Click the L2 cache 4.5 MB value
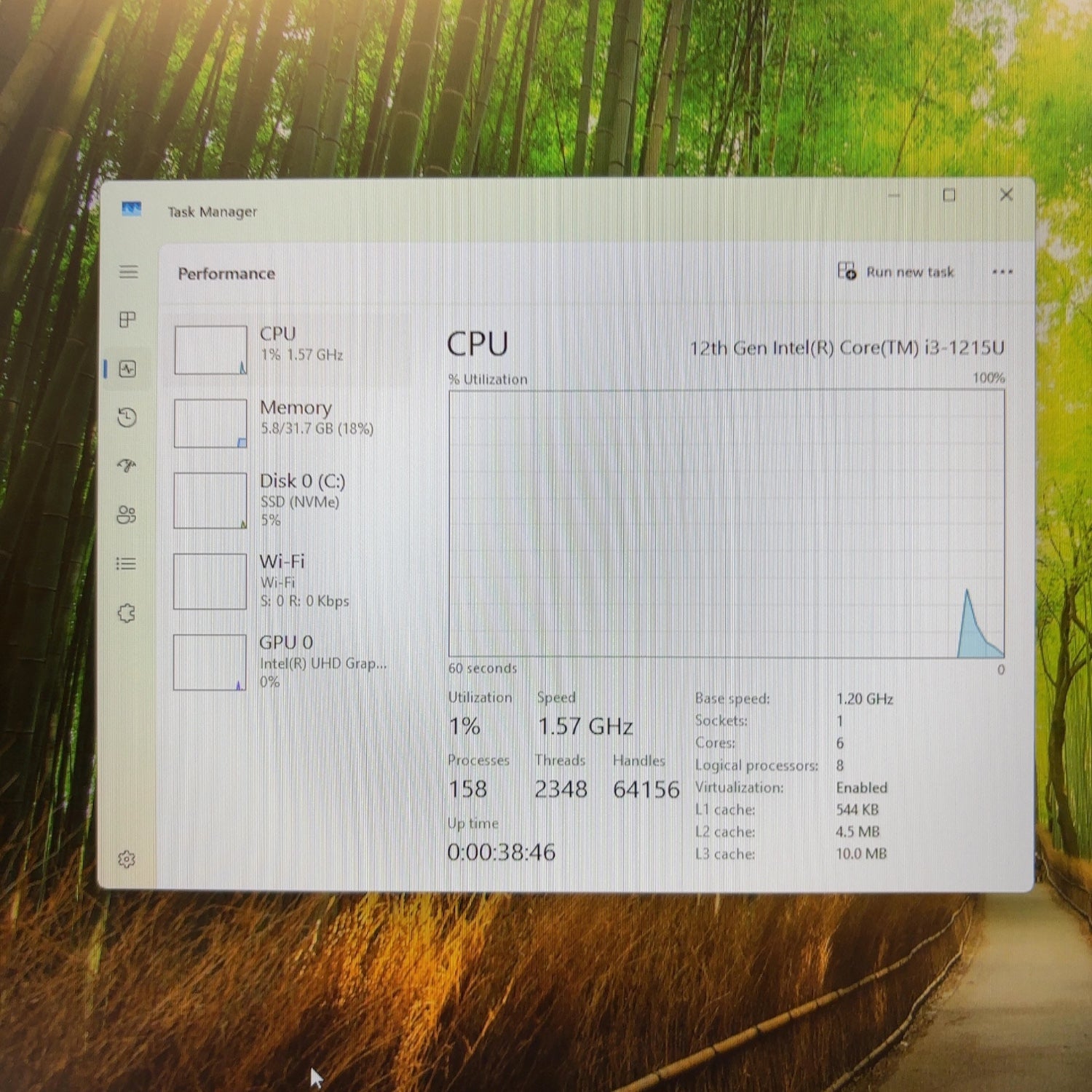This screenshot has height=1092, width=1092. click(858, 831)
